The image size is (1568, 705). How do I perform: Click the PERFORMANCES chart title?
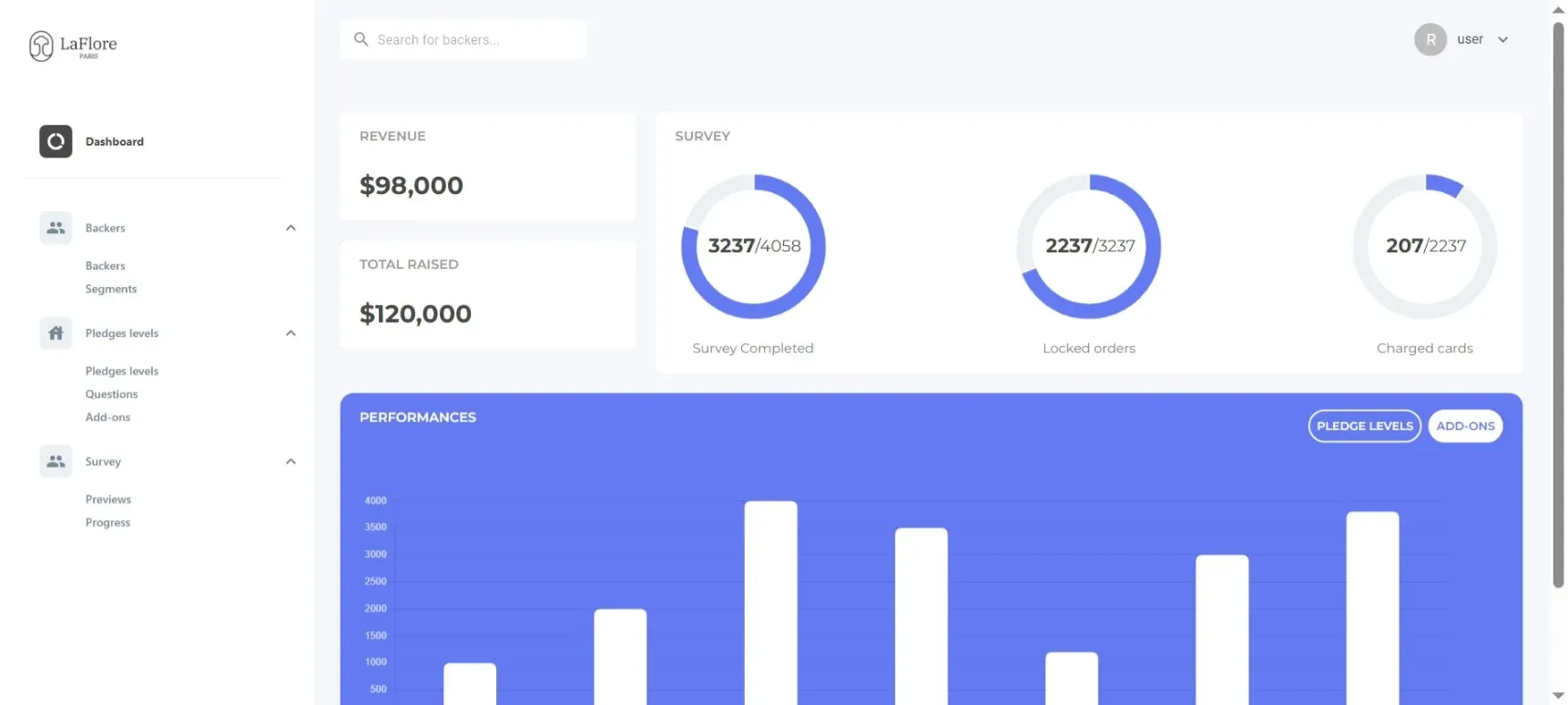tap(418, 417)
